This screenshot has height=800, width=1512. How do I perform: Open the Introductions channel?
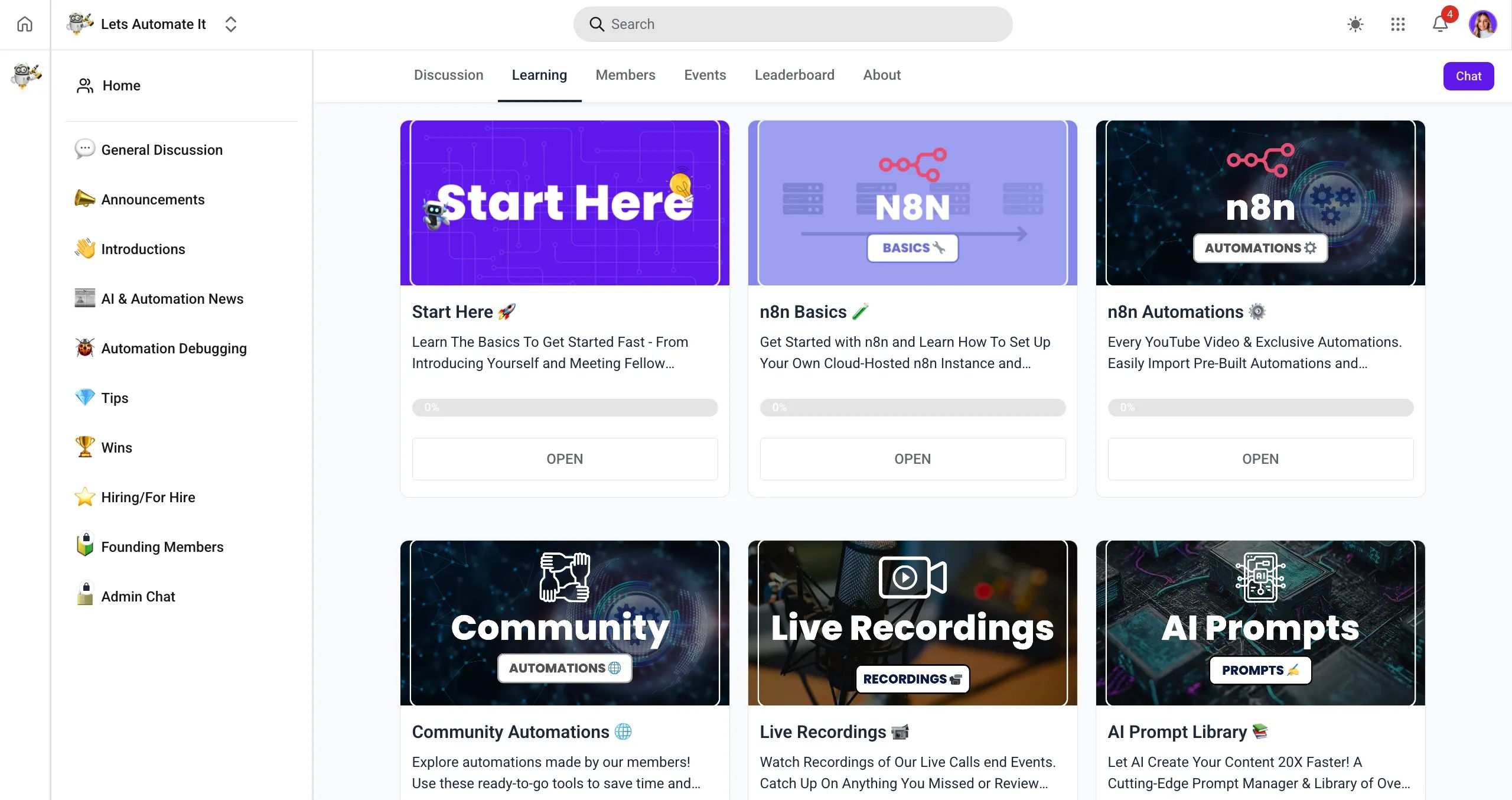coord(144,249)
